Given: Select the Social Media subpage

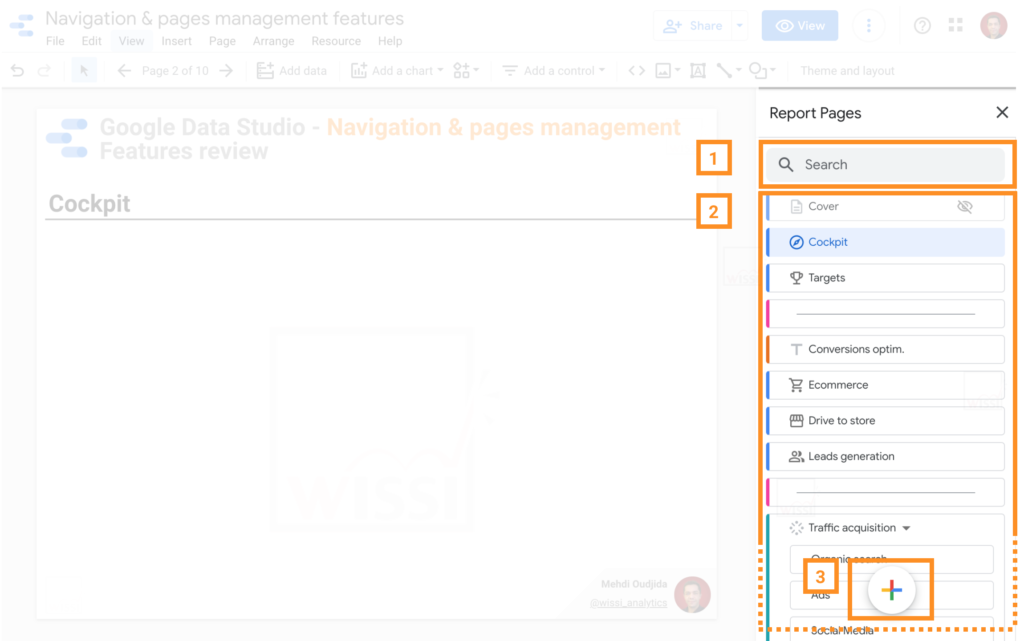Looking at the screenshot, I should (x=891, y=630).
